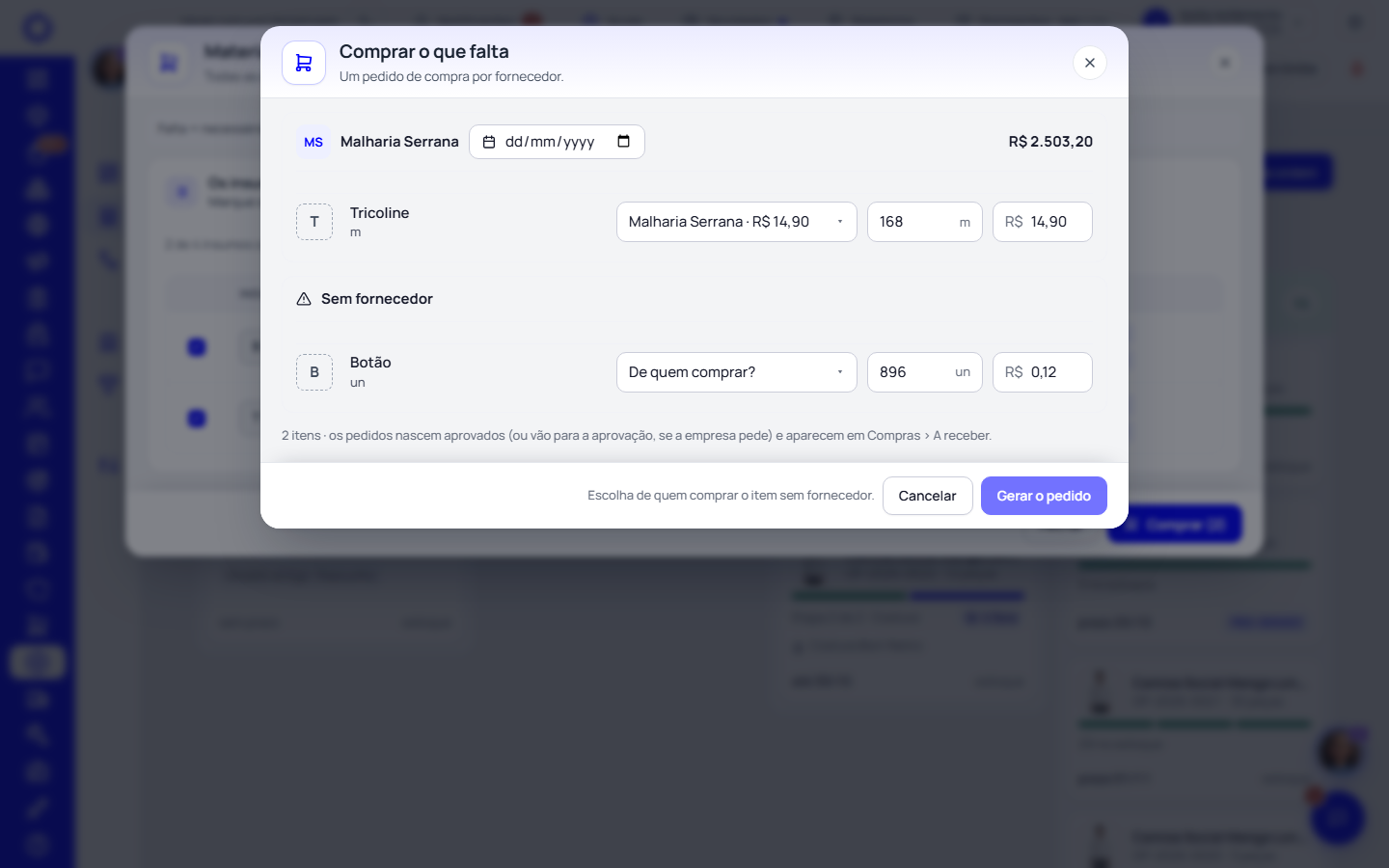Open the calendar picker in the date field
The height and width of the screenshot is (868, 1389).
pyautogui.click(x=623, y=142)
